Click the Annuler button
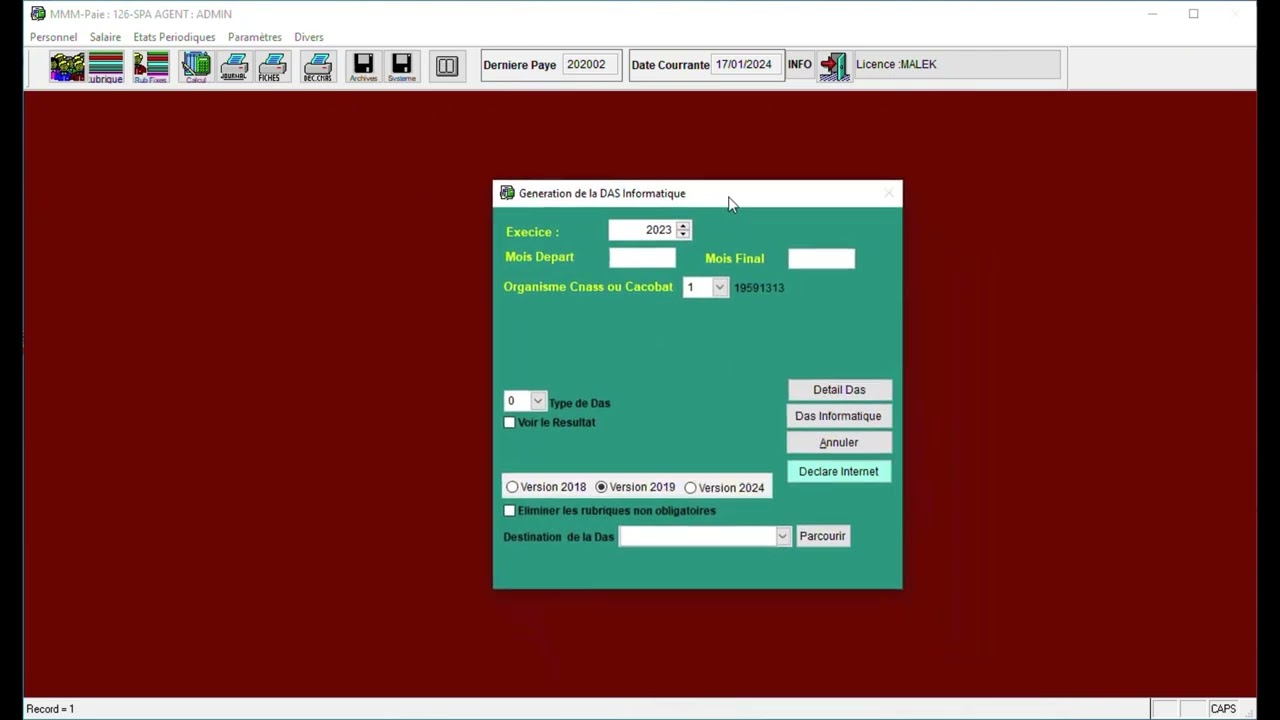Image resolution: width=1280 pixels, height=720 pixels. click(839, 442)
